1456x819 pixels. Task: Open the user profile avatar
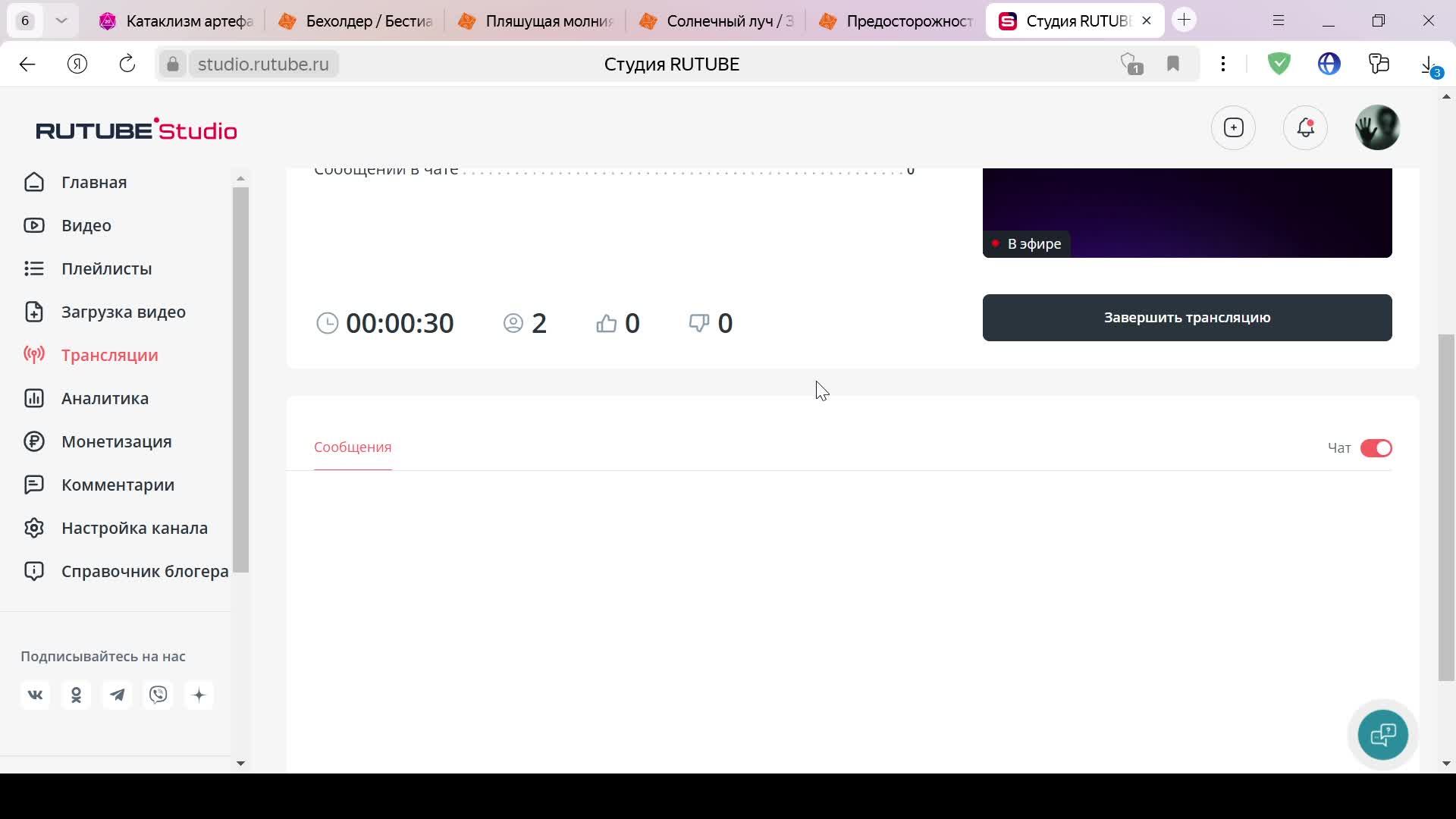[1377, 127]
